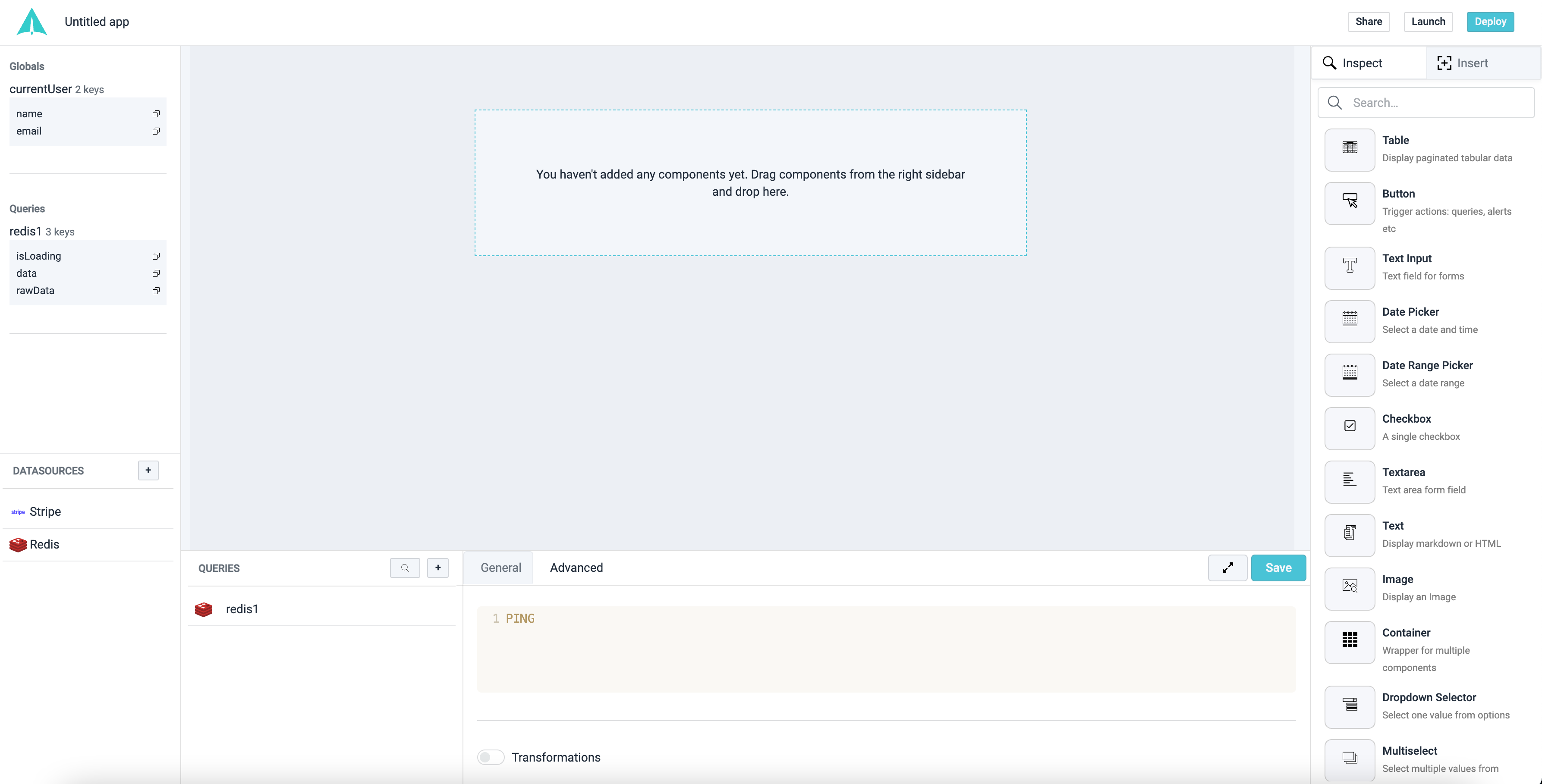Click the Date Picker calendar icon
This screenshot has height=784, width=1542.
coord(1349,320)
